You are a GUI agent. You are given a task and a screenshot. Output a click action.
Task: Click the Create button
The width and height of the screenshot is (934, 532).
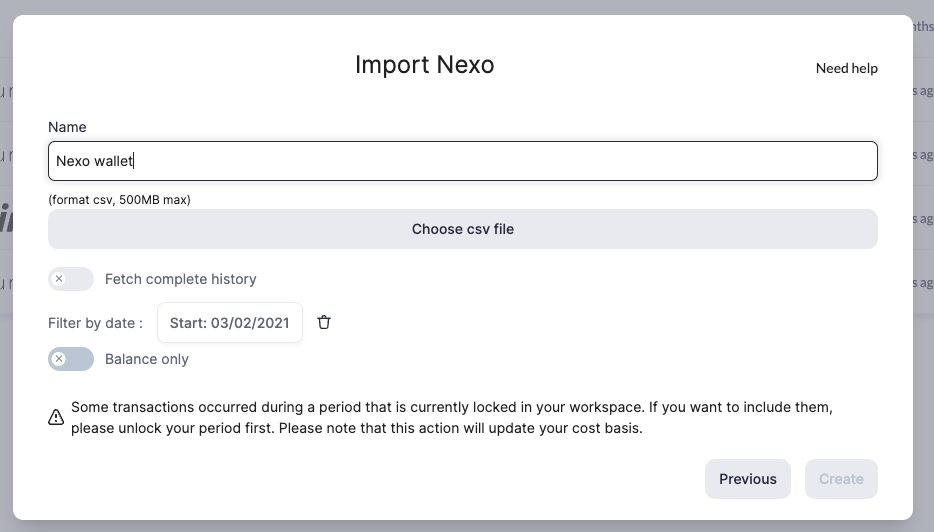tap(841, 479)
